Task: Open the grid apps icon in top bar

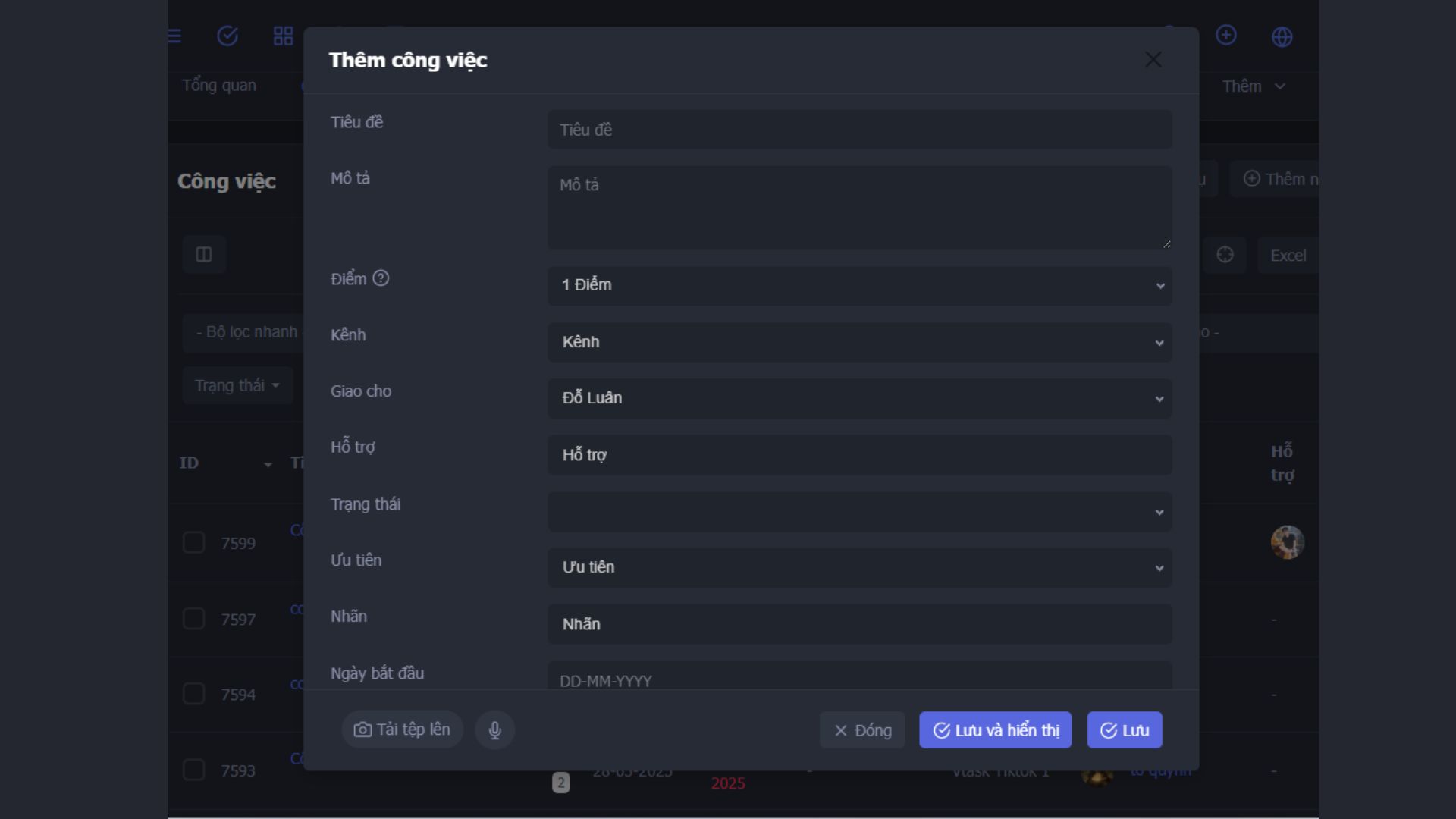Action: (283, 36)
